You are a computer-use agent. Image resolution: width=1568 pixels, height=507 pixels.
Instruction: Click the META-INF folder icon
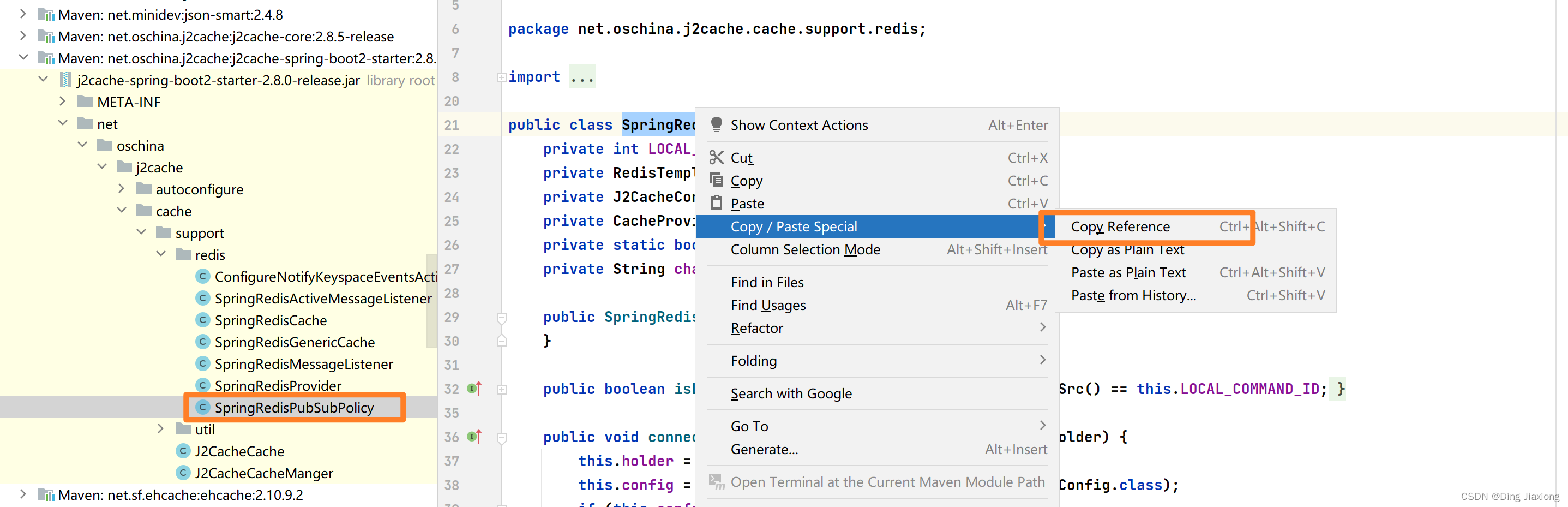click(85, 101)
